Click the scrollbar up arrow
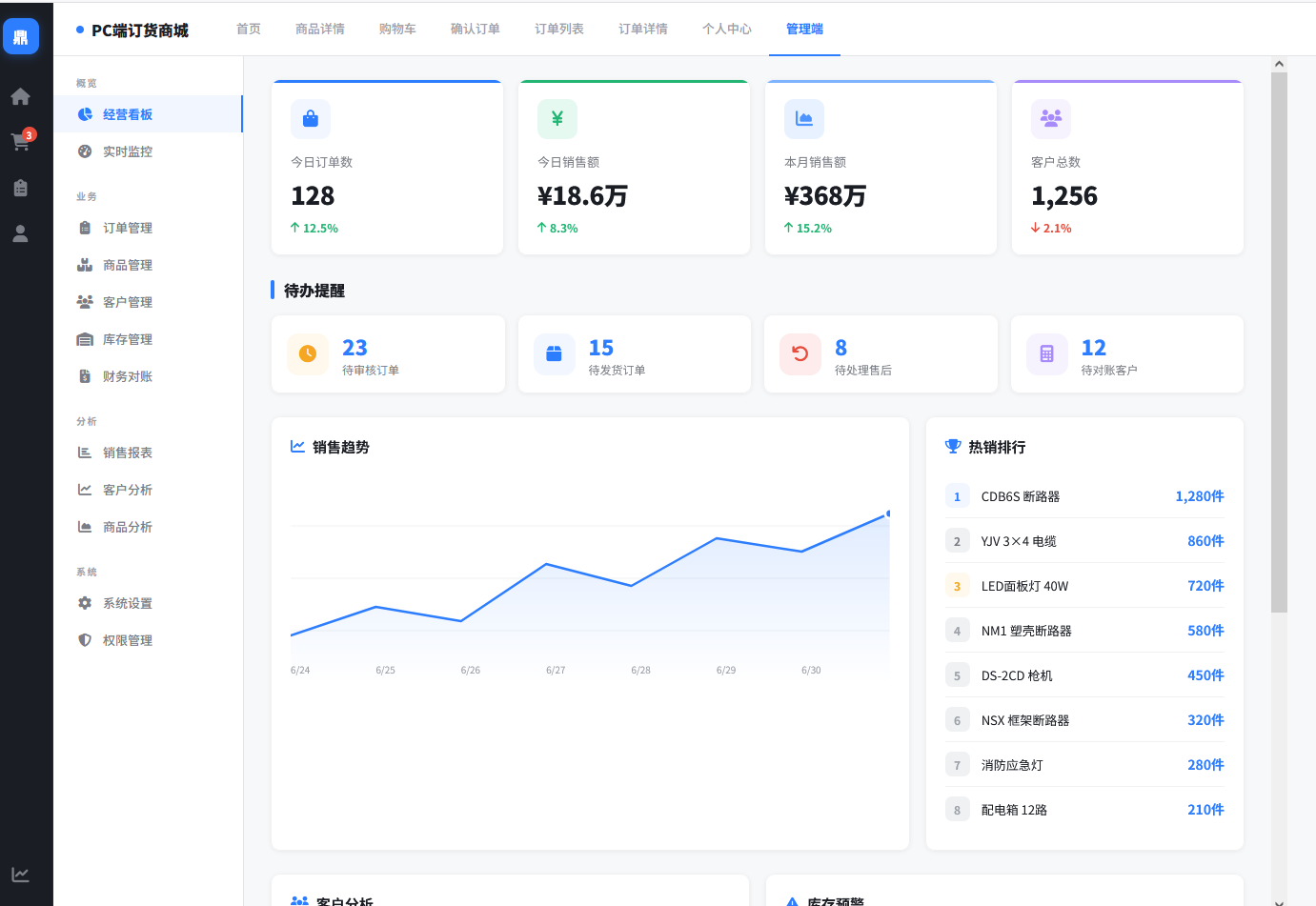This screenshot has height=906, width=1316. tap(1279, 64)
